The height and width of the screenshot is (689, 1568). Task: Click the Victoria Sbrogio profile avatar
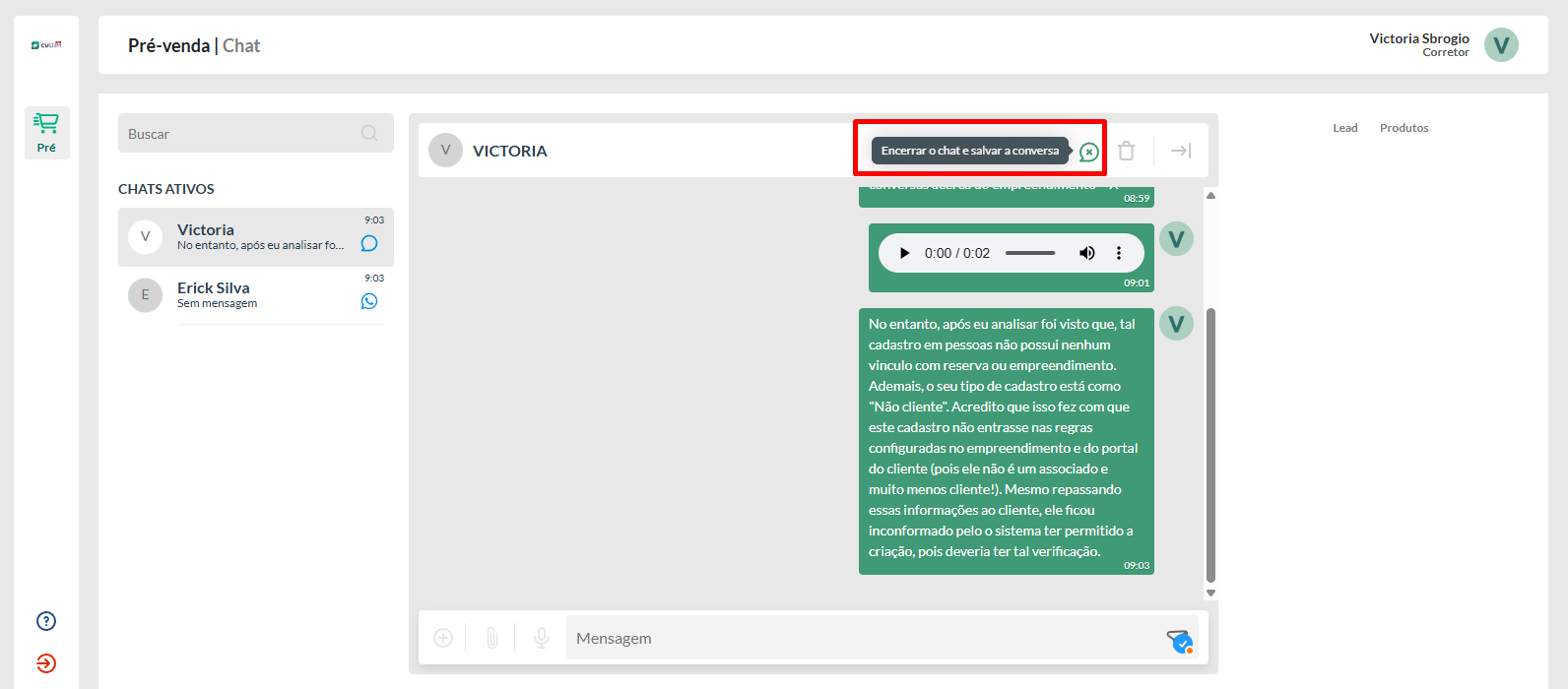point(1501,44)
